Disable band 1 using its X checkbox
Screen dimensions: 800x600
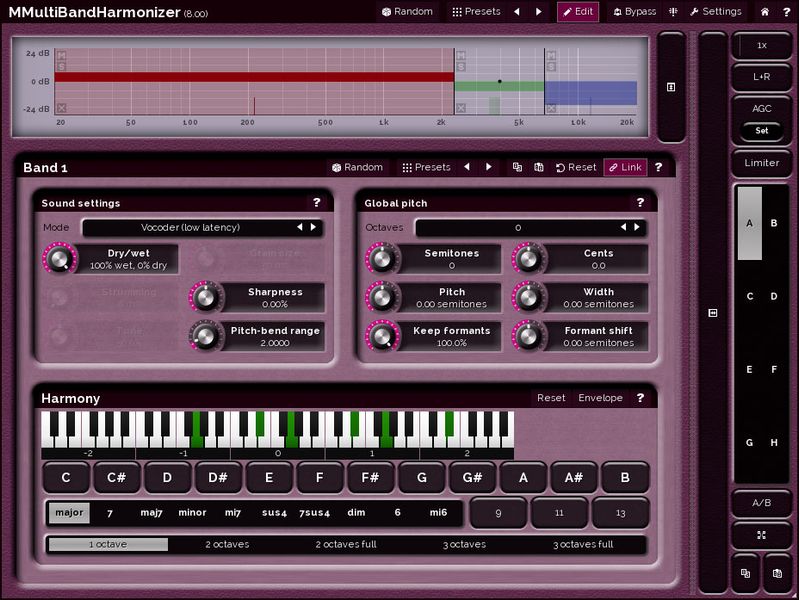click(x=62, y=108)
